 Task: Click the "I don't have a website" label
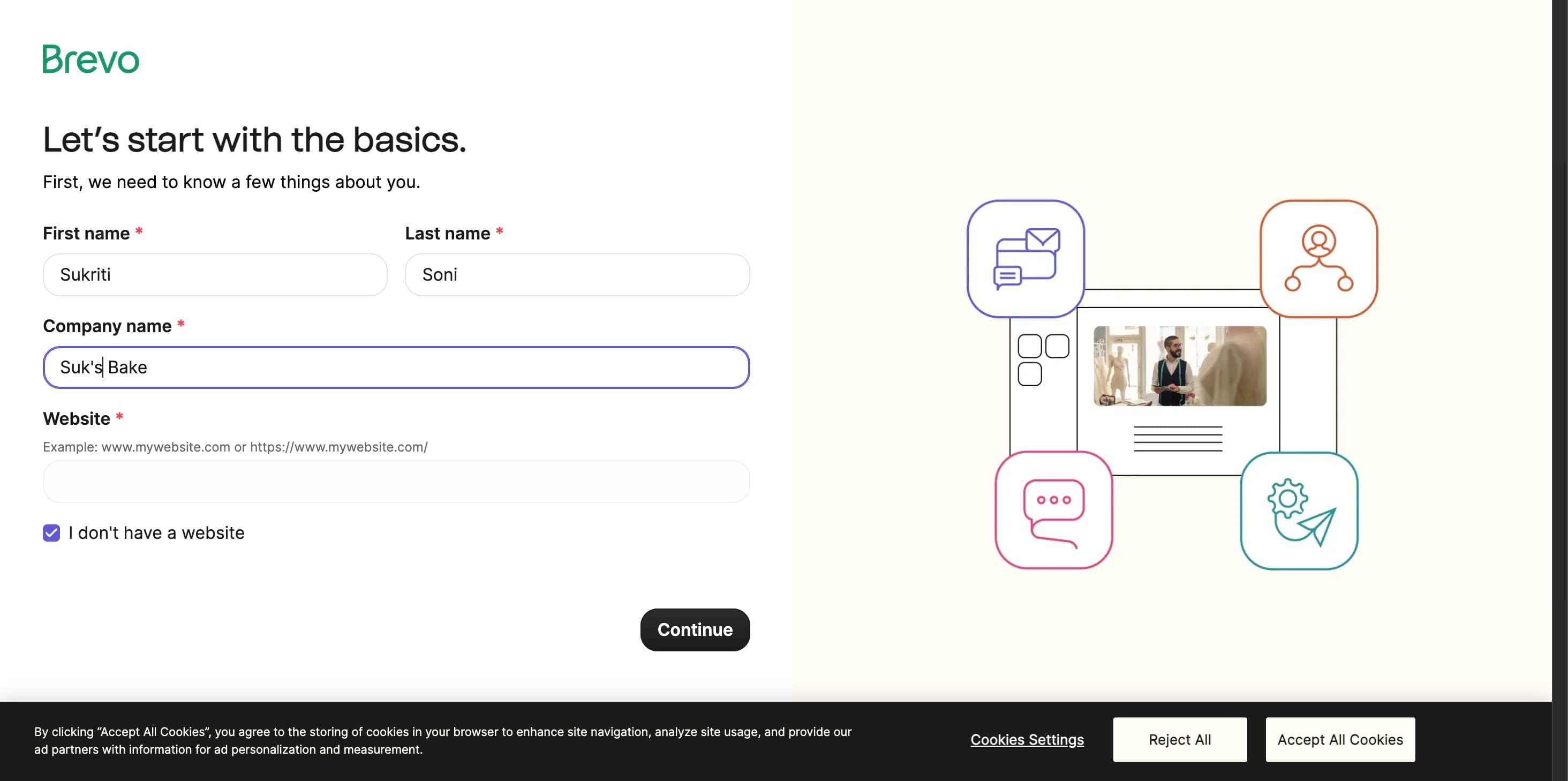[x=156, y=532]
